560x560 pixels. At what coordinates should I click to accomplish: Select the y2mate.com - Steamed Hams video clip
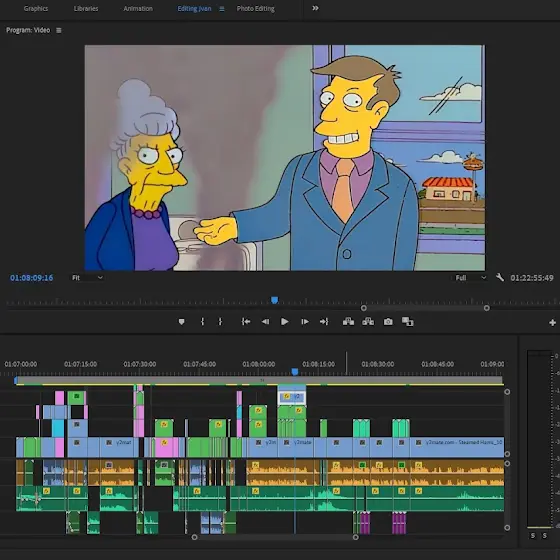pyautogui.click(x=457, y=447)
